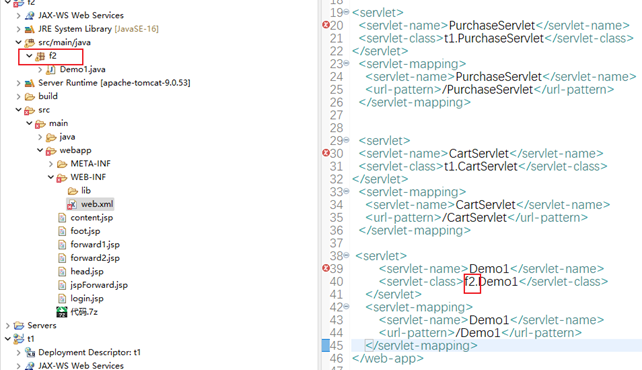This screenshot has width=642, height=370.
Task: Expand the Servers project node
Action: coord(8,326)
